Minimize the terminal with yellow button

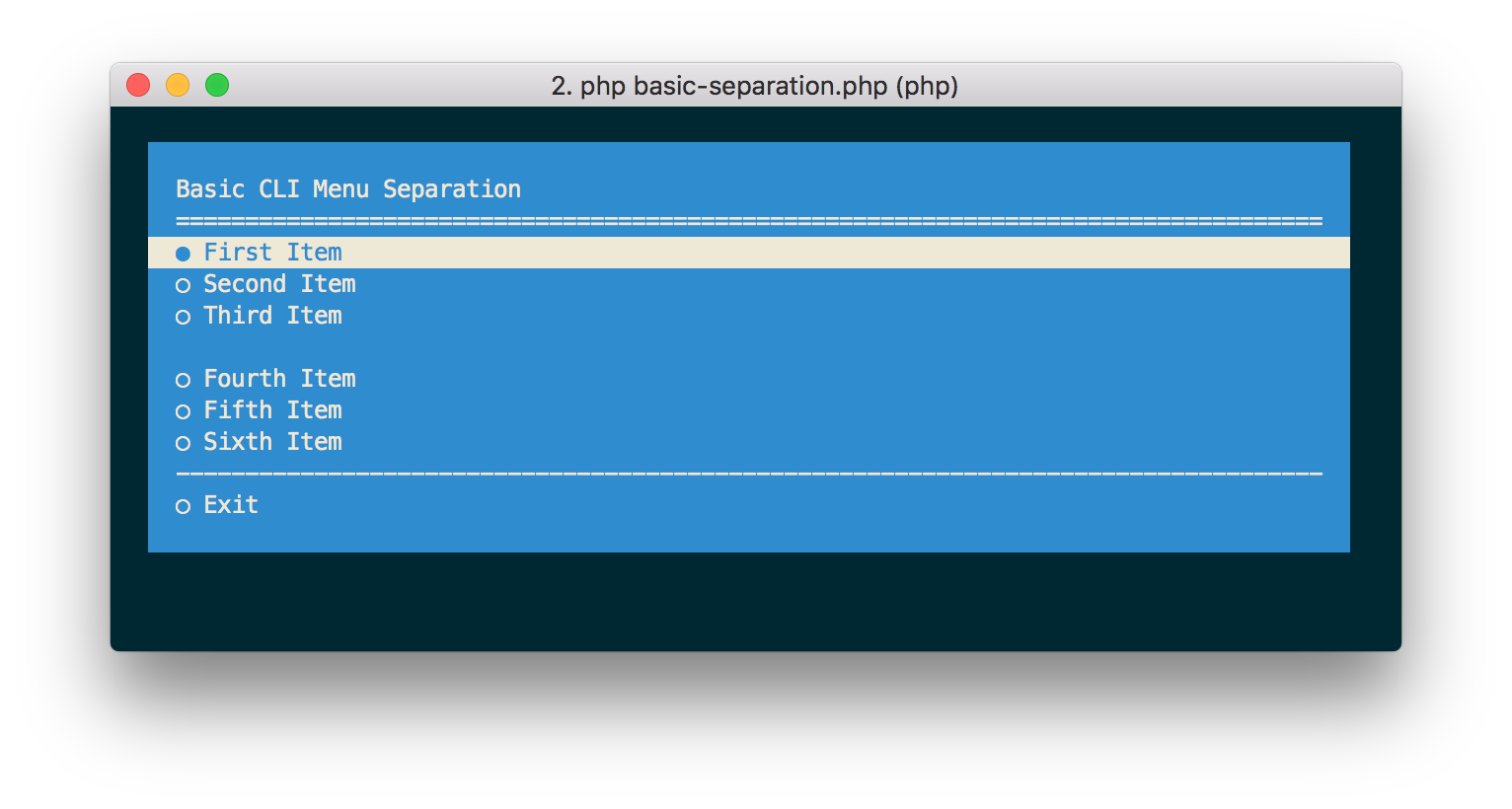[178, 85]
